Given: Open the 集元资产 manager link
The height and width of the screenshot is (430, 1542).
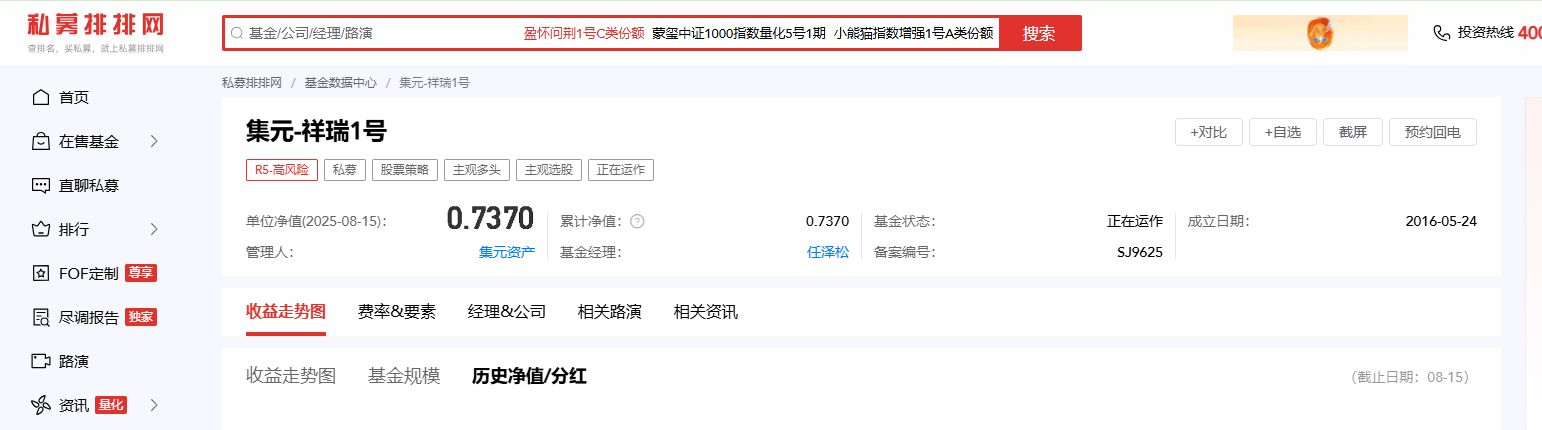Looking at the screenshot, I should click(507, 252).
